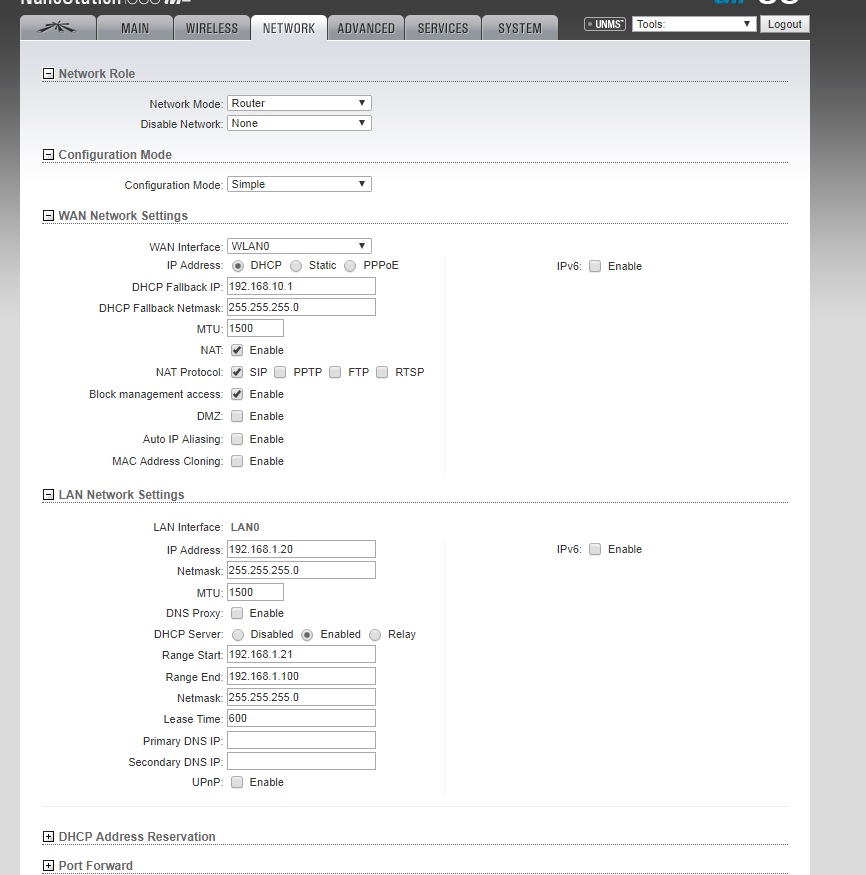This screenshot has height=875, width=866.
Task: Enable the RTSP NAT protocol checkbox
Action: point(382,372)
